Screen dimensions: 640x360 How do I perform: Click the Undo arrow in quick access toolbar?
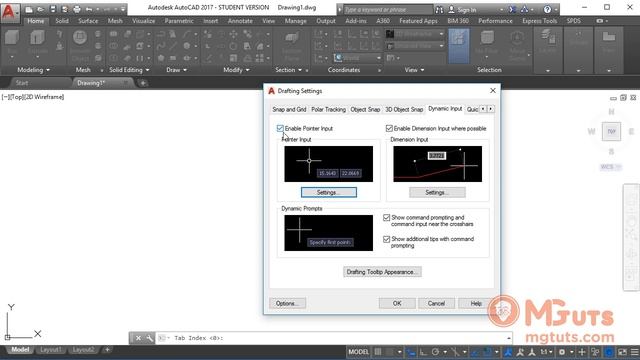(x=89, y=9)
